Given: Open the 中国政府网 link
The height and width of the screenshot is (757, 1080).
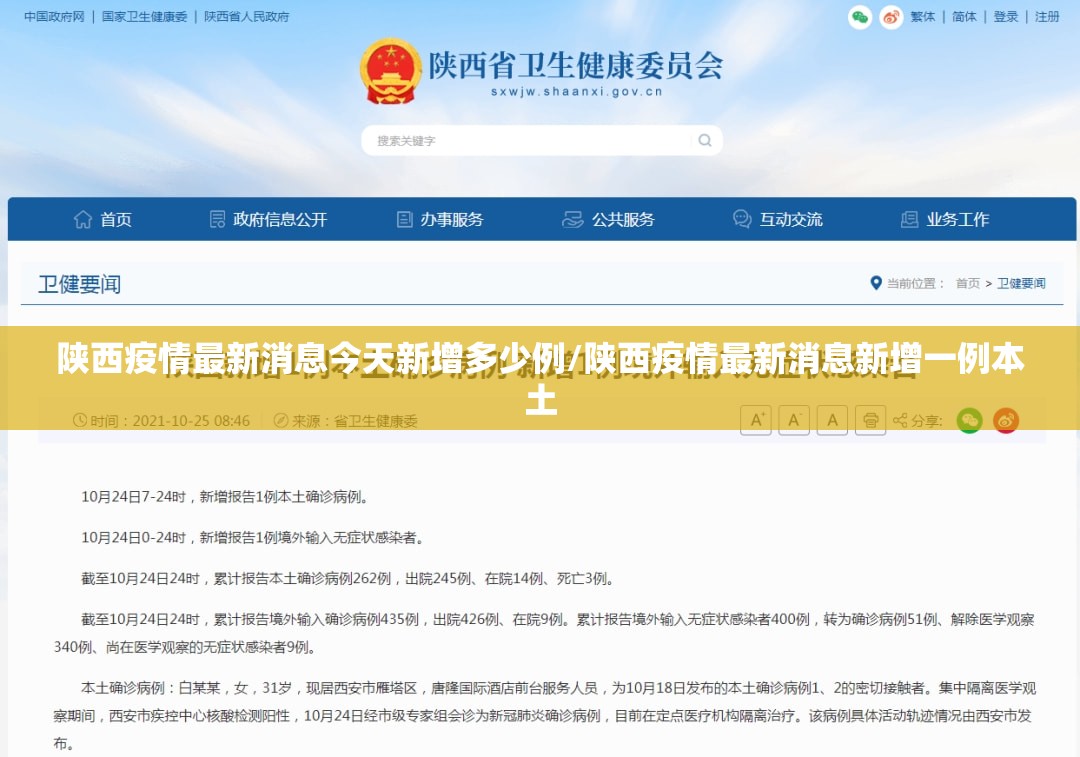Looking at the screenshot, I should pos(54,17).
